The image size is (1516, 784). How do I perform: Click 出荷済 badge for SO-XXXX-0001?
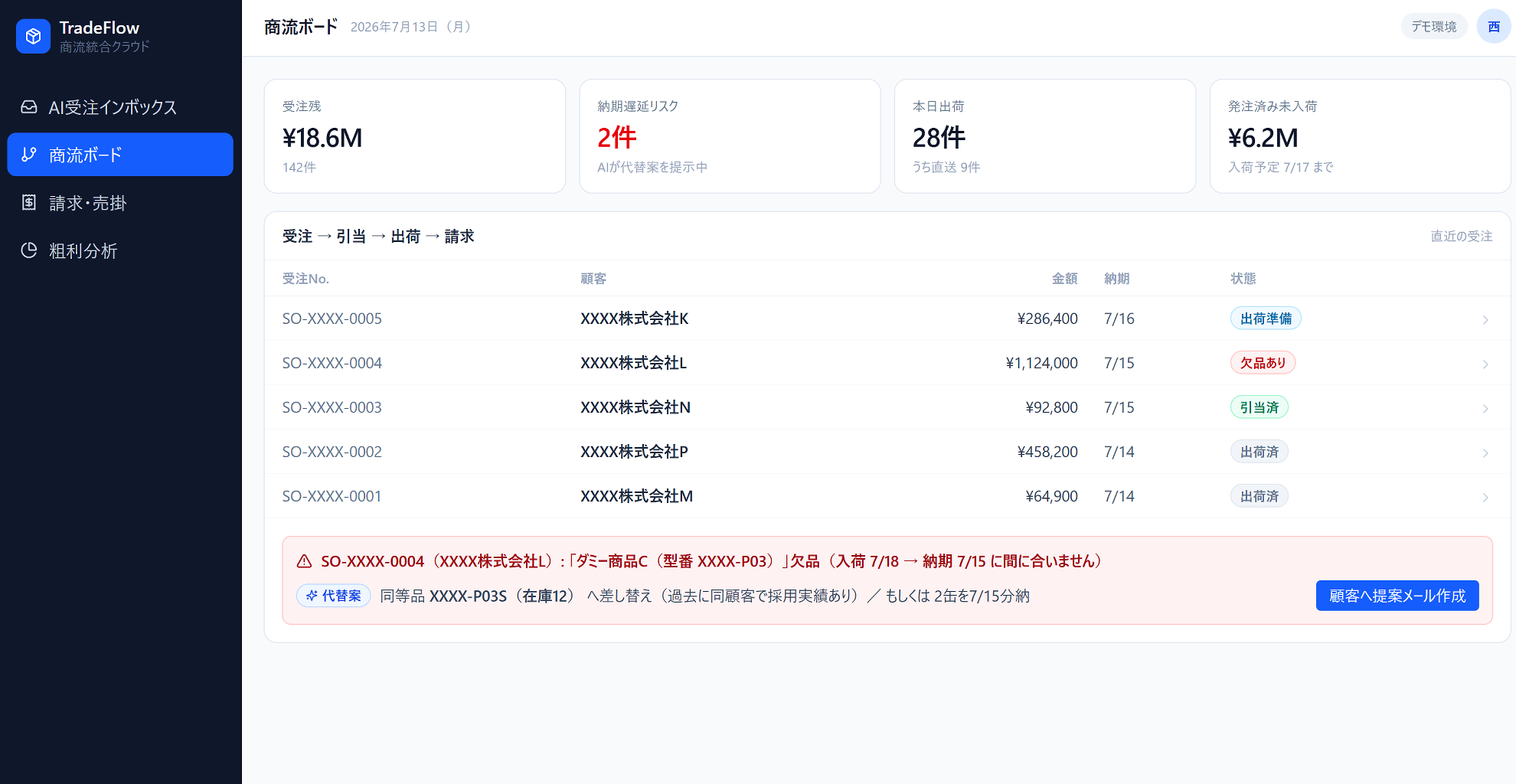(1260, 496)
